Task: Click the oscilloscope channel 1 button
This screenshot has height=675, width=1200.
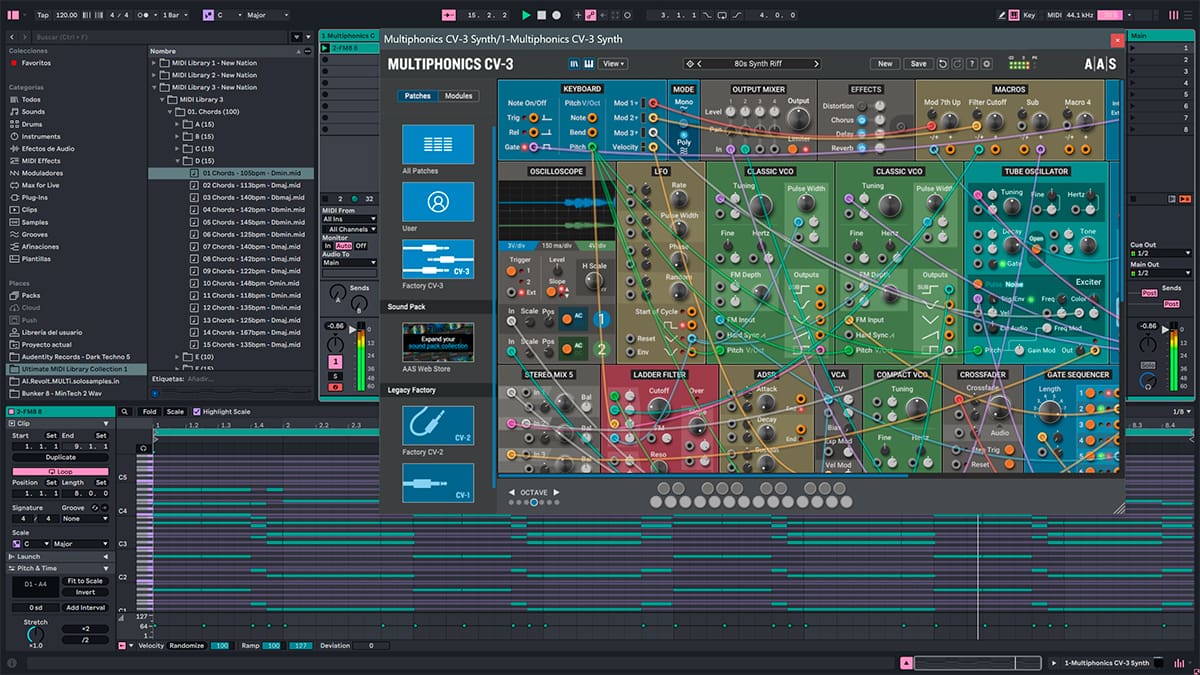Action: point(601,319)
